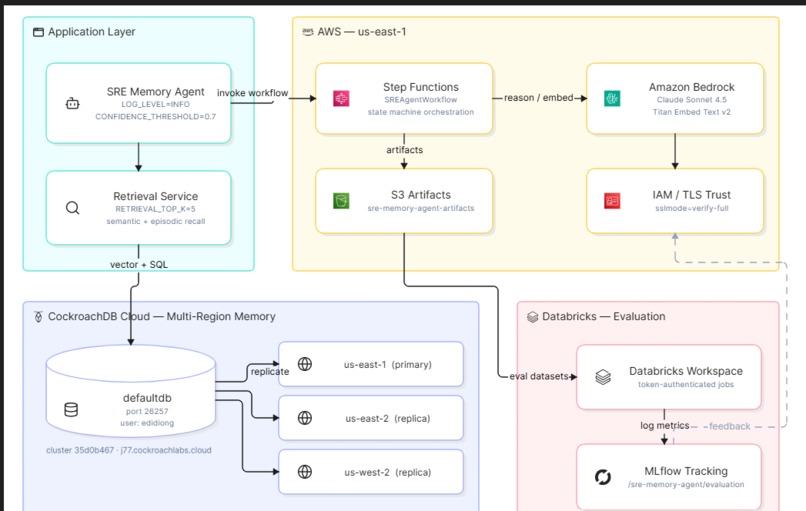Screen dimensions: 806x511
Task: Select the us-east-1 (primary) region label
Action: pyautogui.click(x=388, y=364)
